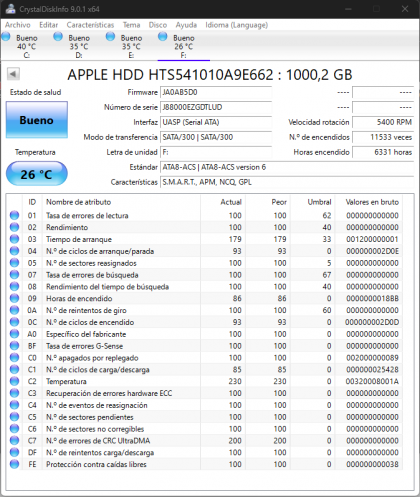Open the Editar menu

[48, 25]
